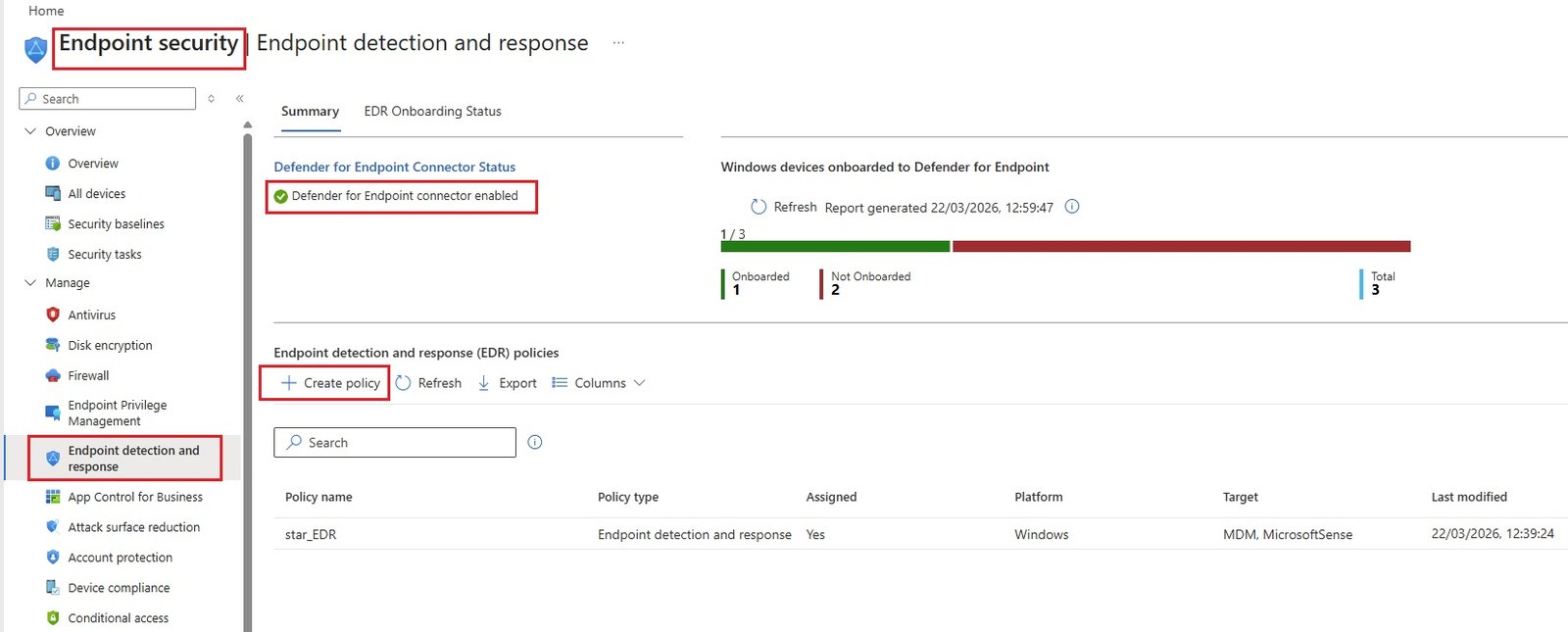Click the Overview info icon in sidebar
Screen dimensions: 1568x632
53,164
